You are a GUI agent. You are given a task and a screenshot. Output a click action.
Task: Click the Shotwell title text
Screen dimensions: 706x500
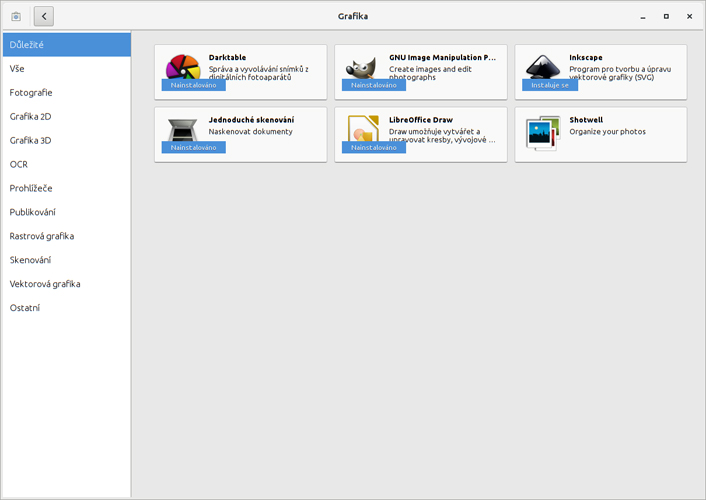pyautogui.click(x=586, y=120)
